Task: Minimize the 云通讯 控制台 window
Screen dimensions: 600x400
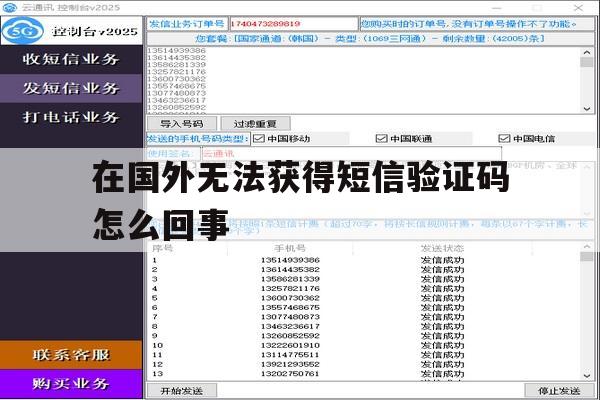Action: coord(497,7)
